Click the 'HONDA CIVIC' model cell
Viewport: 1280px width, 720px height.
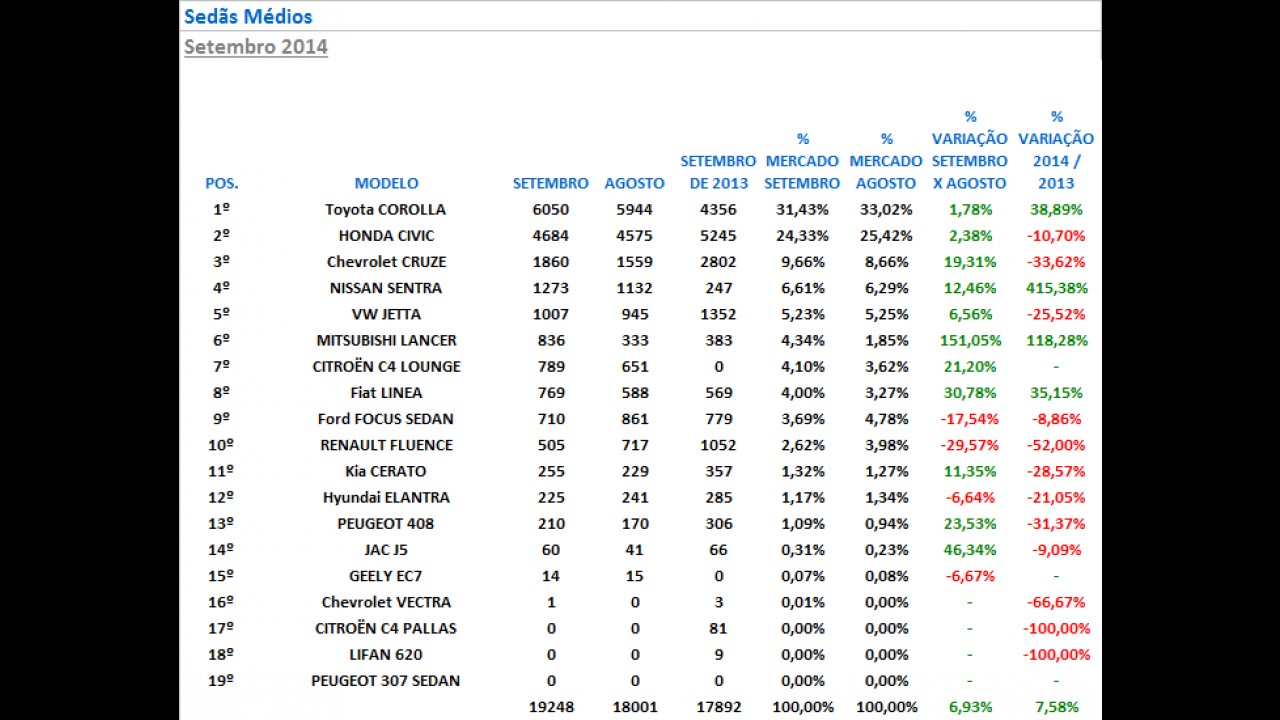tap(386, 235)
